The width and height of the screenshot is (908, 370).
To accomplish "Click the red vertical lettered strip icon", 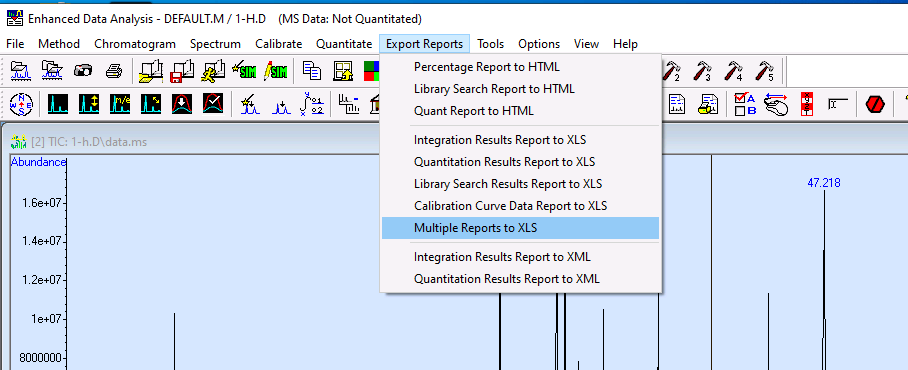I will pyautogui.click(x=807, y=104).
